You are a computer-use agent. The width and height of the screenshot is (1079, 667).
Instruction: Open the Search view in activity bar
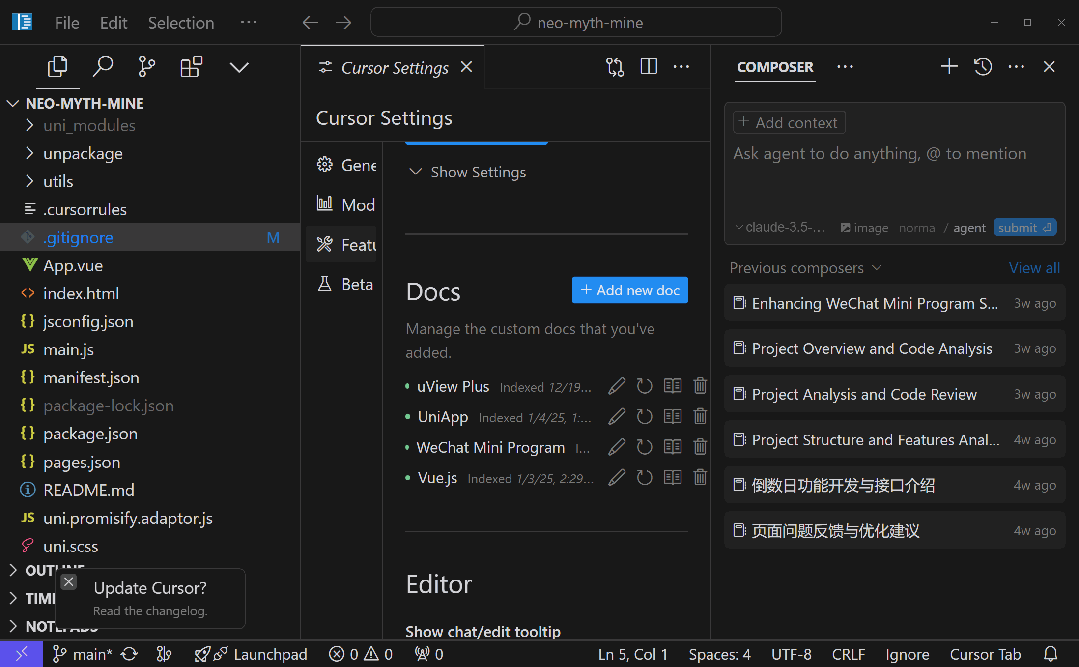coord(103,67)
